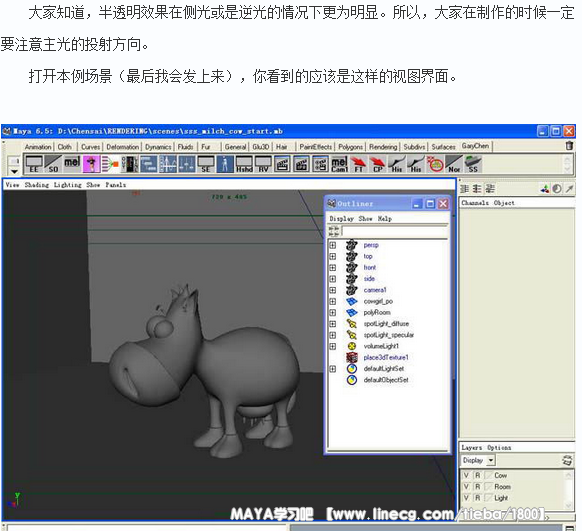Image resolution: width=582 pixels, height=531 pixels.
Task: Toggle visibility V of Cow layer
Action: (466, 475)
